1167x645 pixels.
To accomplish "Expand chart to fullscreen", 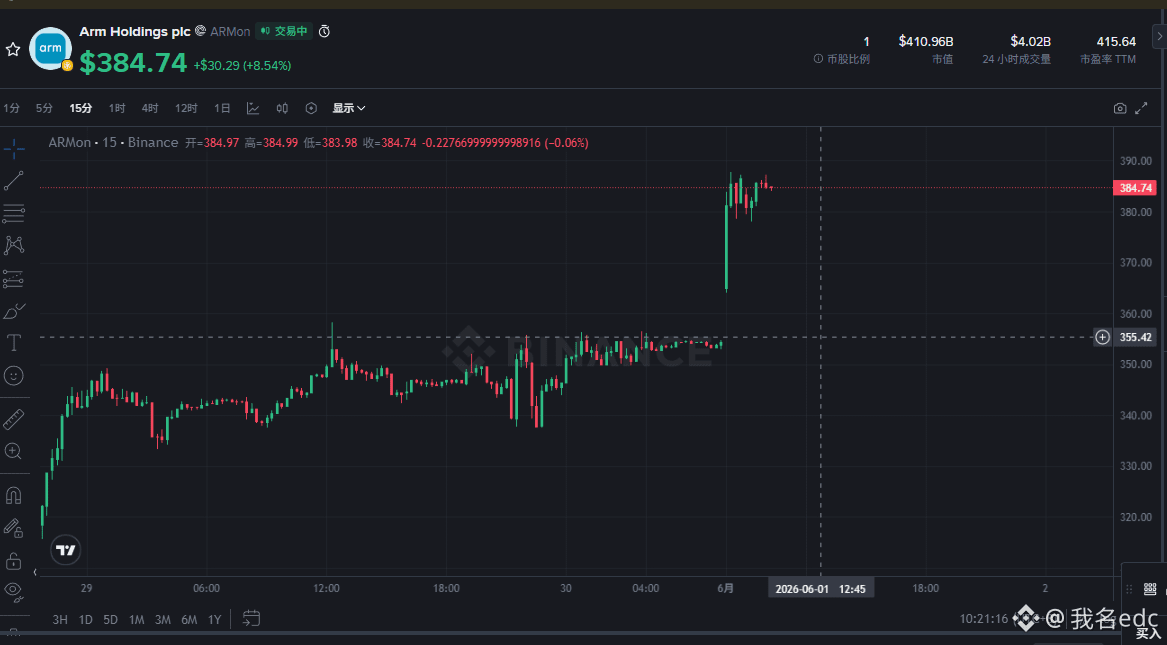I will (1142, 109).
